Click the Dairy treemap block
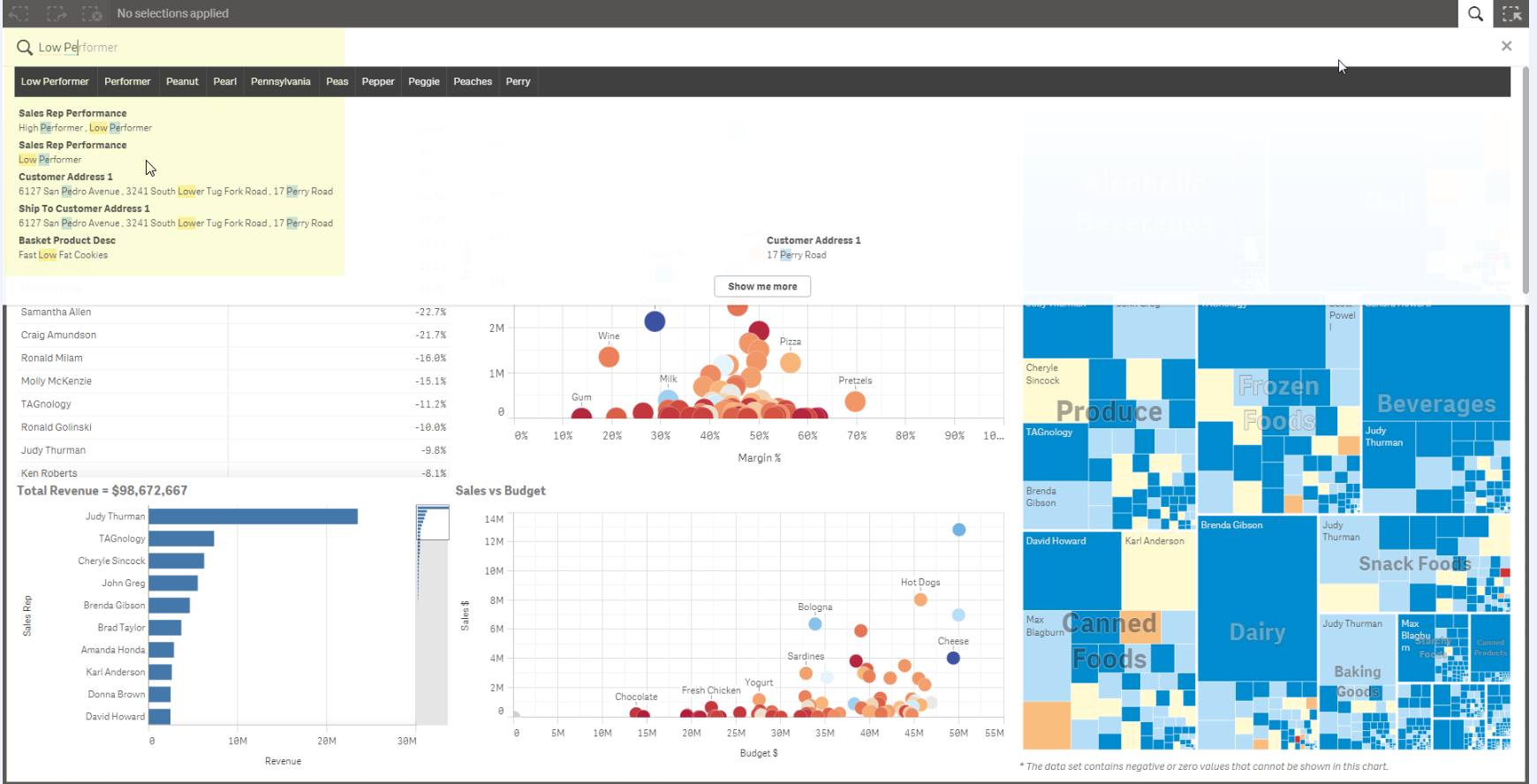 (x=1256, y=632)
